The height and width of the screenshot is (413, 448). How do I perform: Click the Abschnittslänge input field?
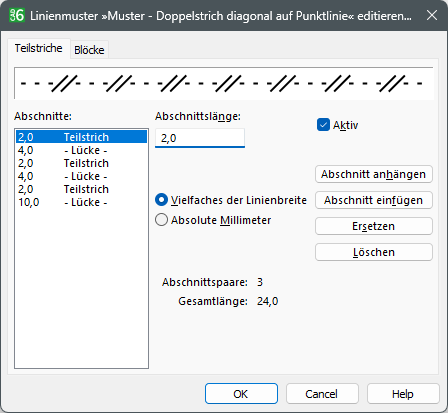[200, 138]
